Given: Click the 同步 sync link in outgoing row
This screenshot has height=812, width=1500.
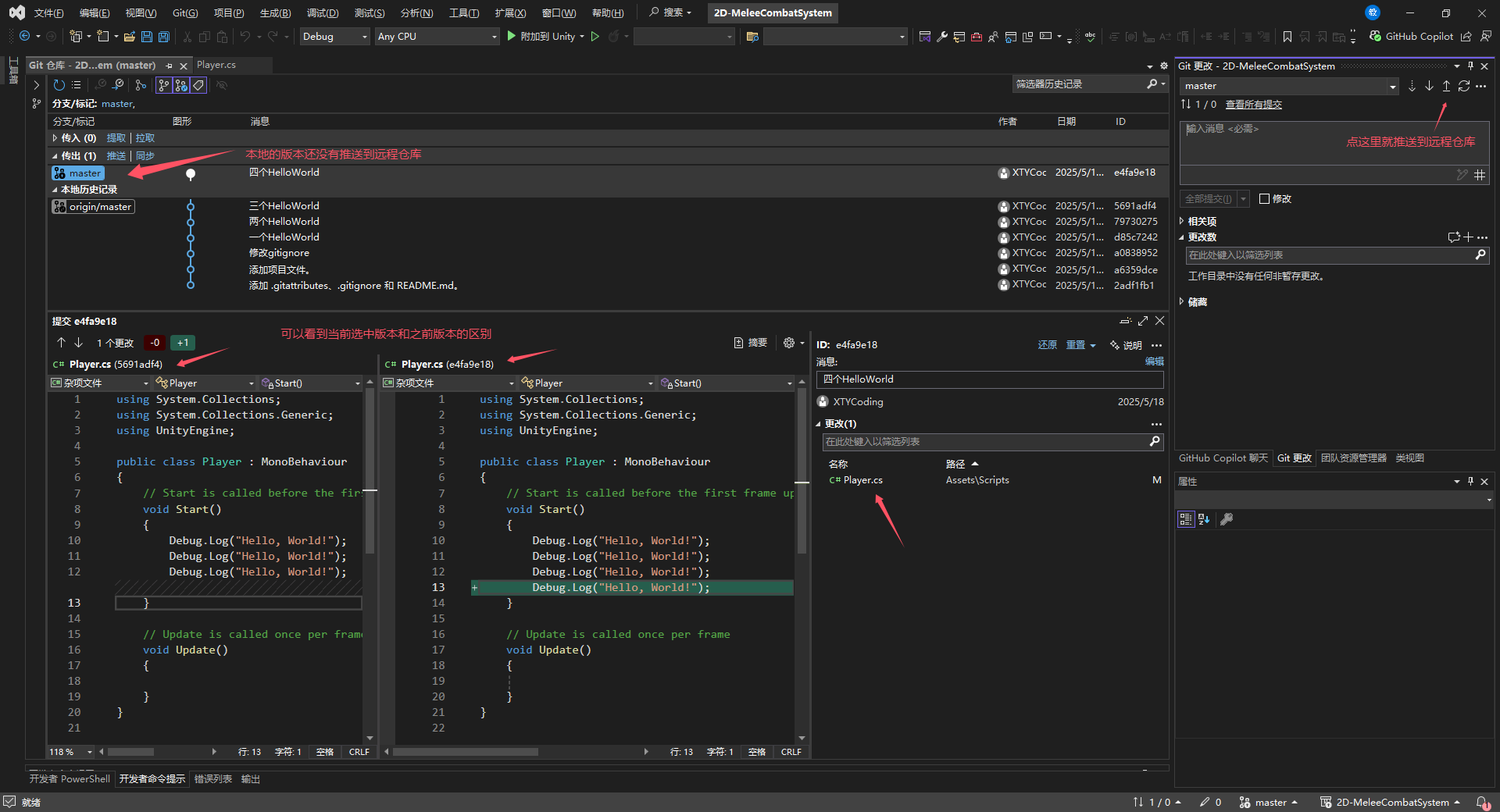Looking at the screenshot, I should coord(145,156).
